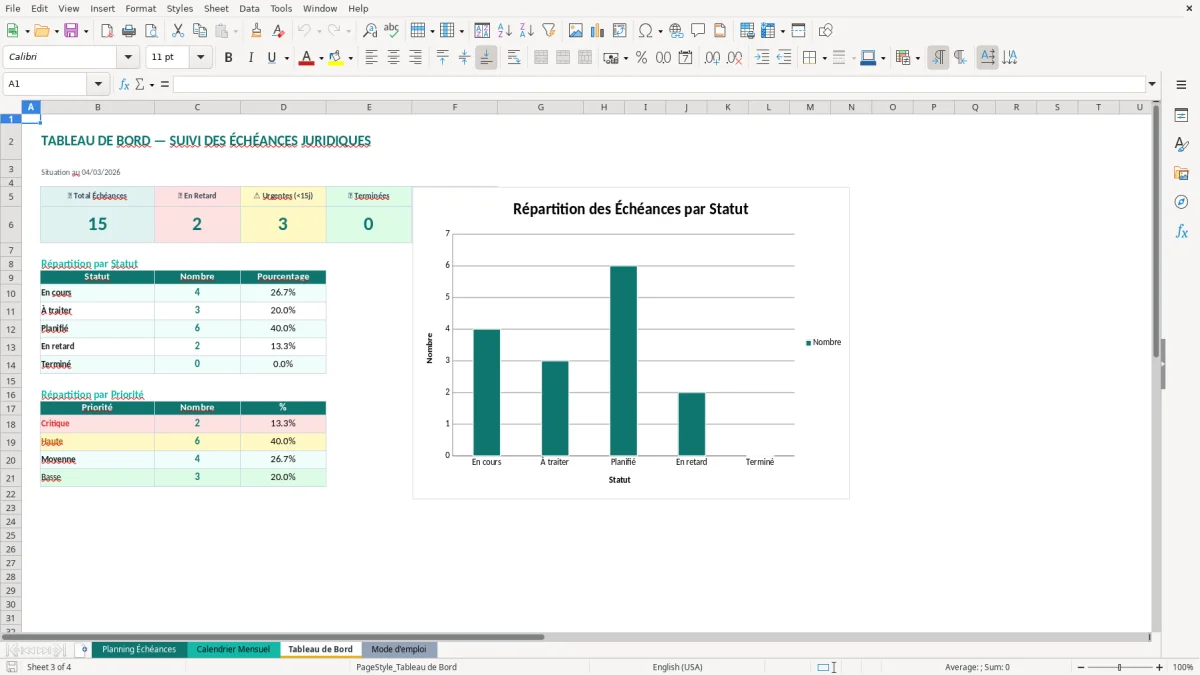This screenshot has width=1200, height=675.
Task: Click the Font Color red swatch
Action: point(305,58)
